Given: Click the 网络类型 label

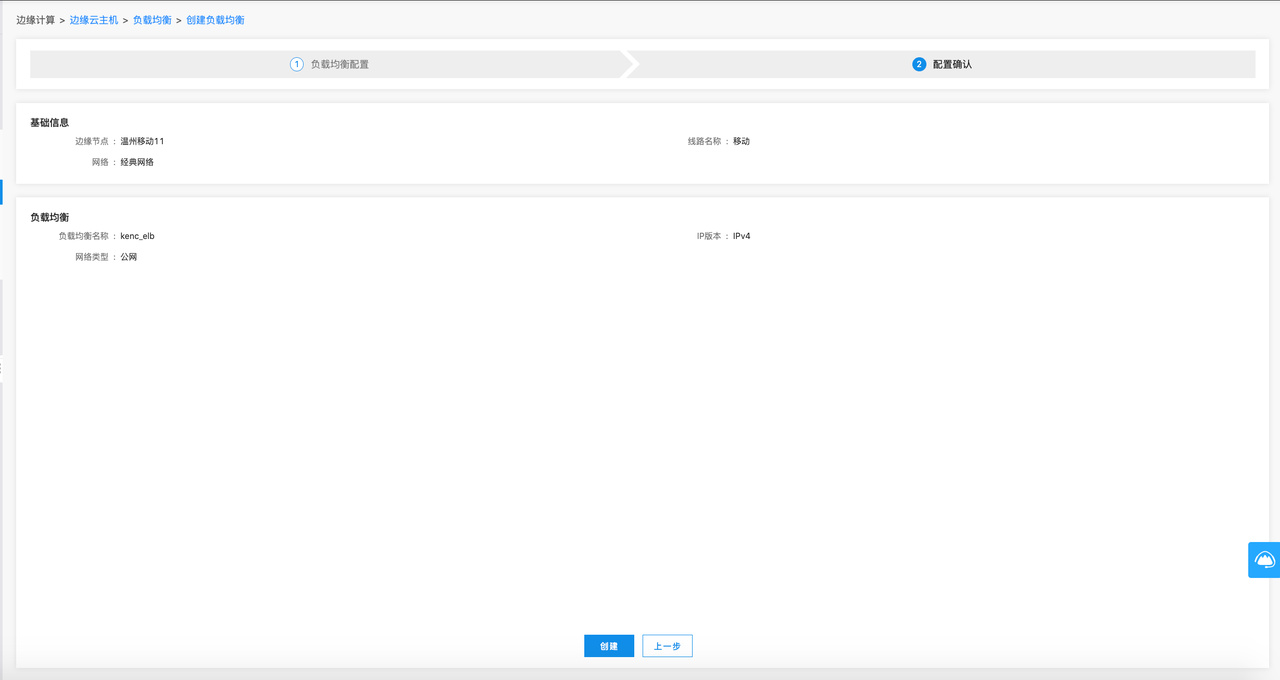Looking at the screenshot, I should 92,257.
